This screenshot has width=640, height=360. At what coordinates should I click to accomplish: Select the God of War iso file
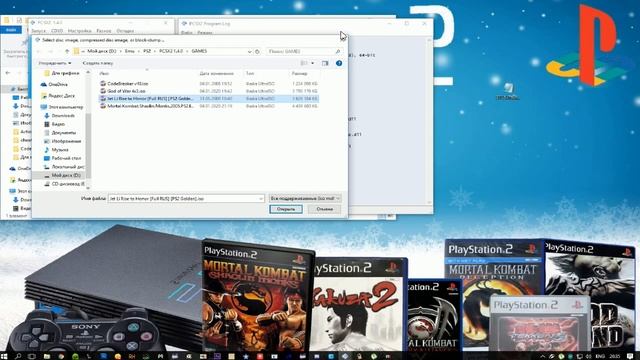coord(209,91)
